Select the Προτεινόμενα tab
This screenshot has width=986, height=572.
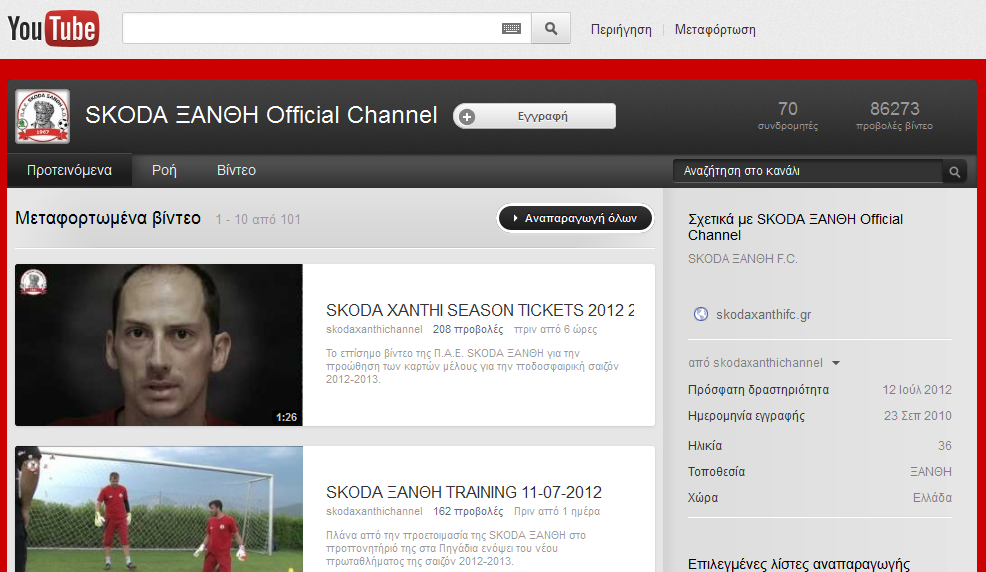[x=69, y=170]
